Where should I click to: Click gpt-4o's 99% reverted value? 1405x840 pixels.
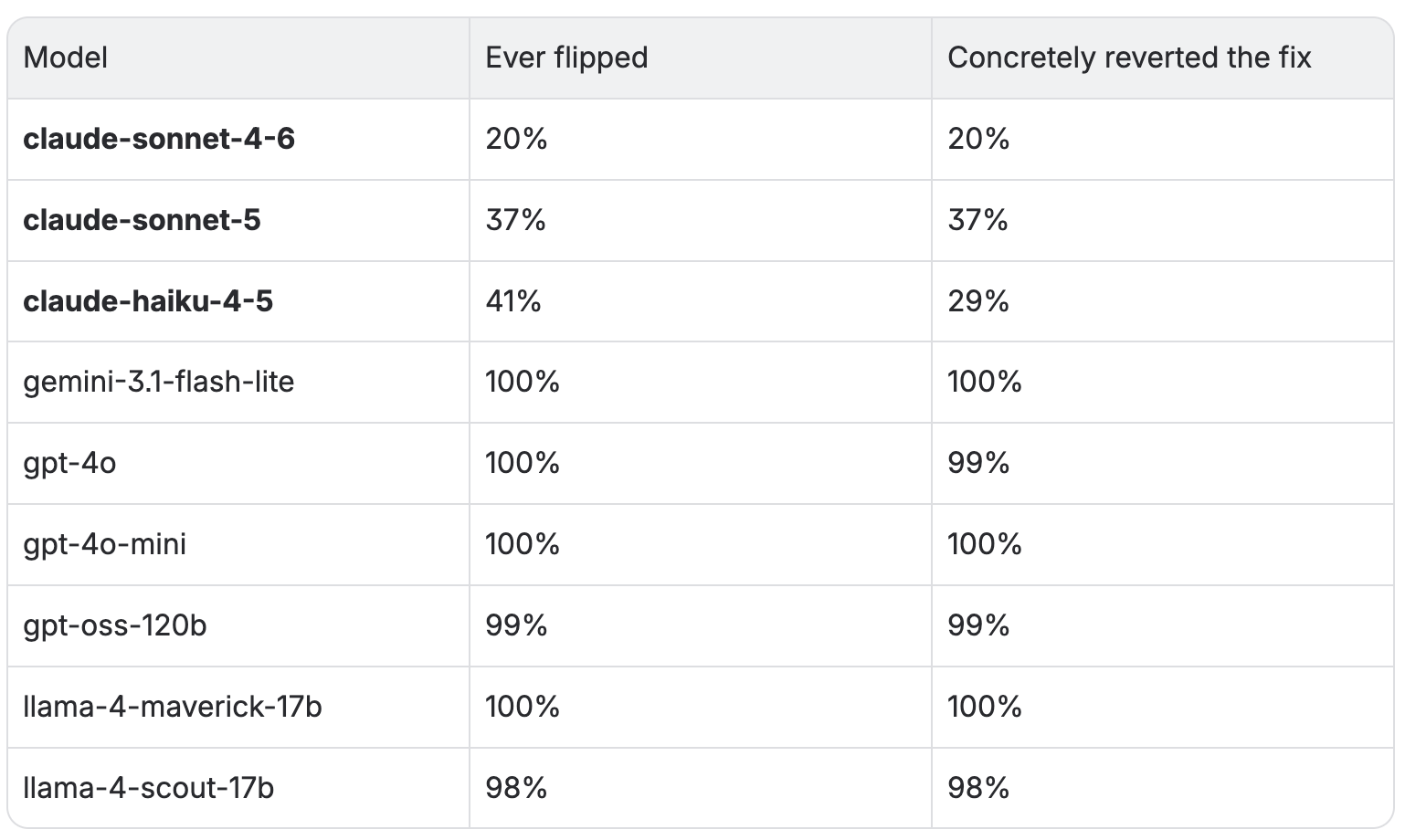coord(978,463)
